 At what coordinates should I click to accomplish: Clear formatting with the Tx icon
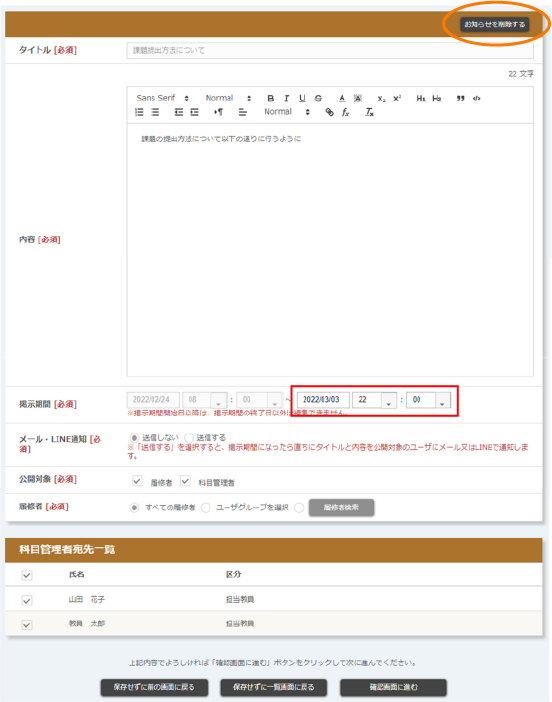click(x=369, y=112)
